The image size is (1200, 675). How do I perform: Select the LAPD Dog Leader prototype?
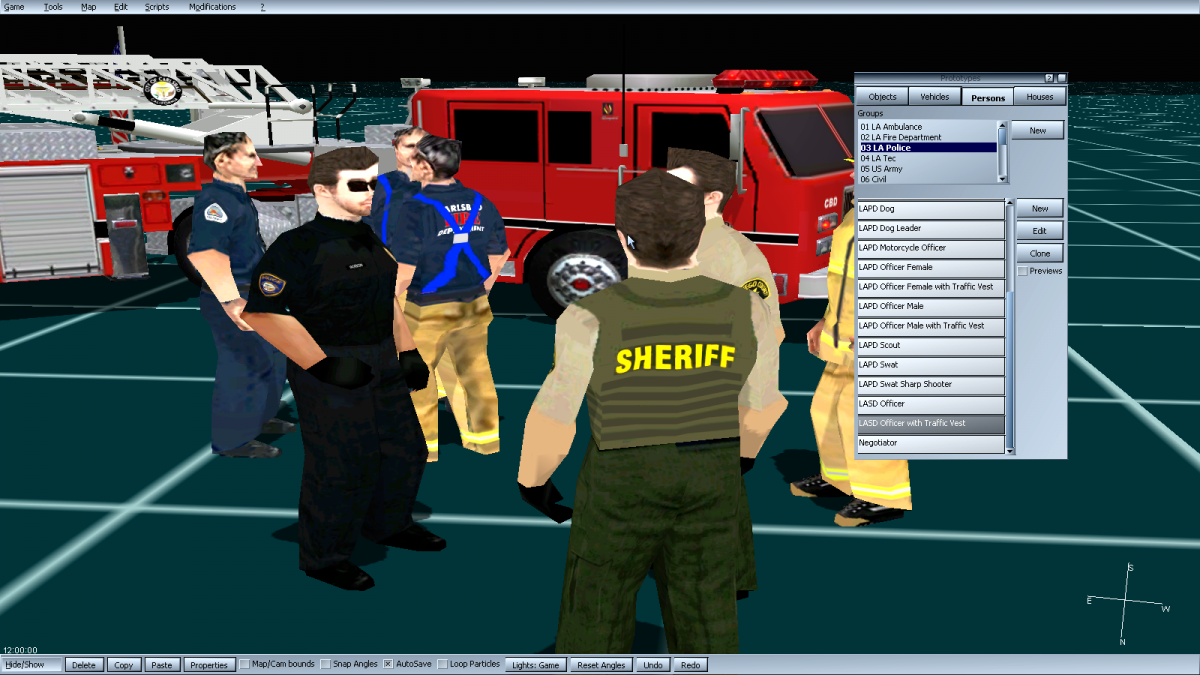[x=931, y=229]
